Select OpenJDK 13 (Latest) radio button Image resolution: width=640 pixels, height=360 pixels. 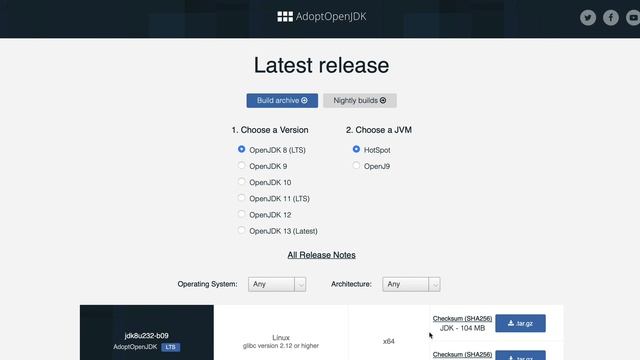click(x=242, y=230)
